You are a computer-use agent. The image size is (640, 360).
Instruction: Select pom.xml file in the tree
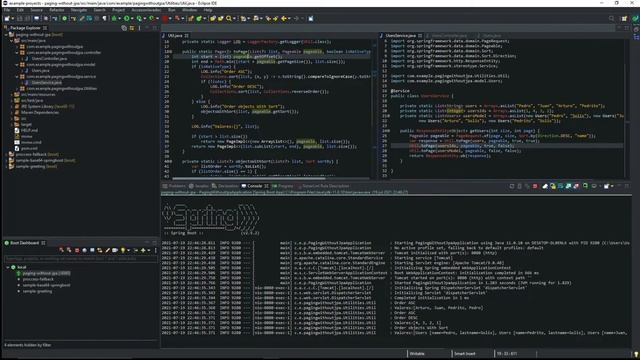29,148
